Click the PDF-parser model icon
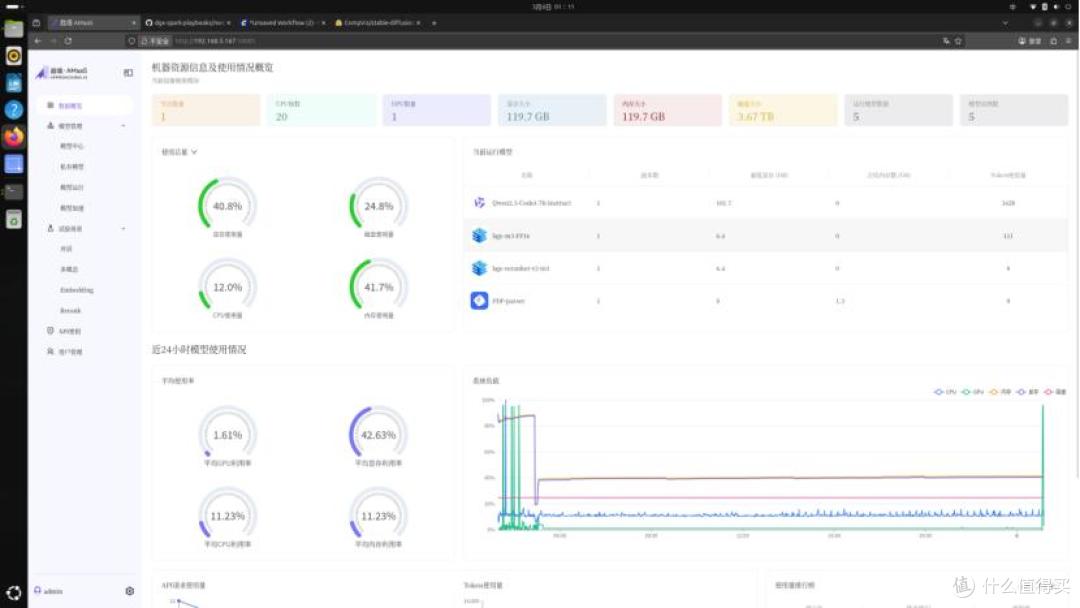Screen dimensions: 1080x608 pyautogui.click(x=479, y=301)
